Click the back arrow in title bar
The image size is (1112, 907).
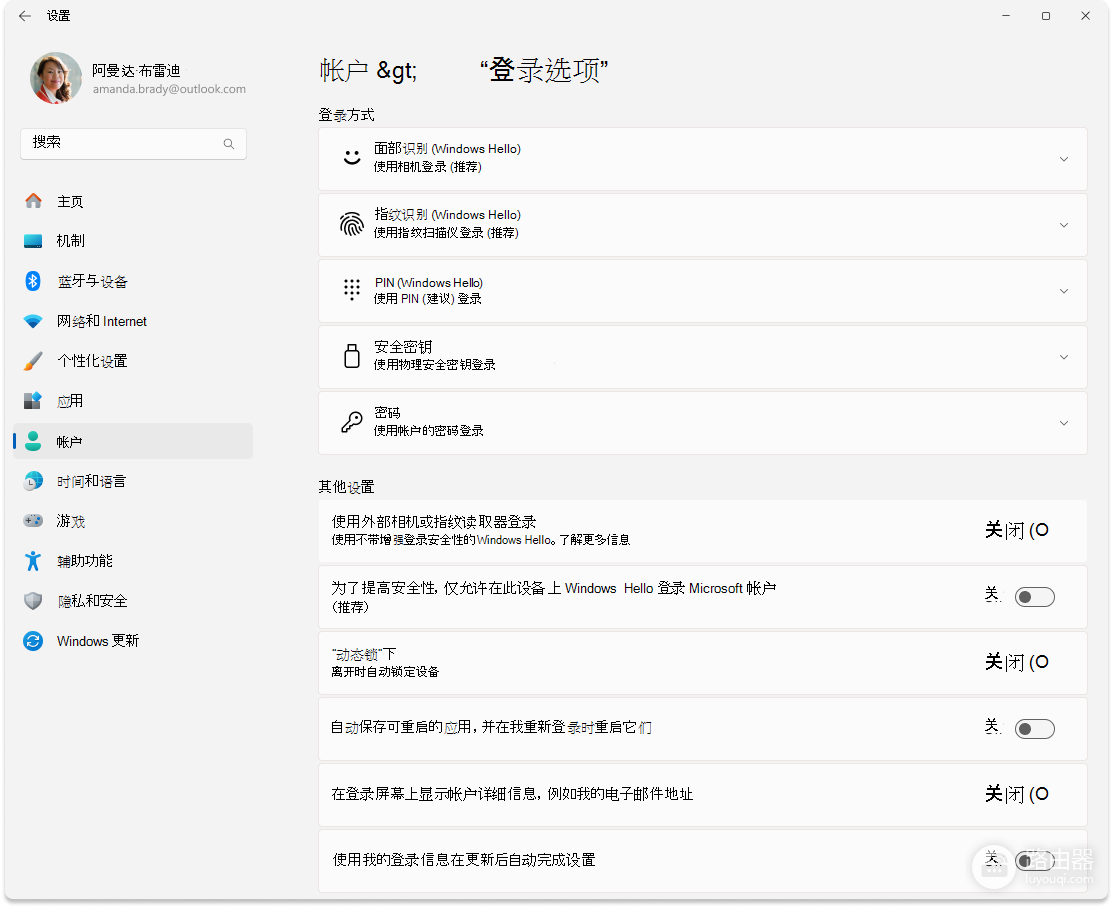click(x=25, y=16)
